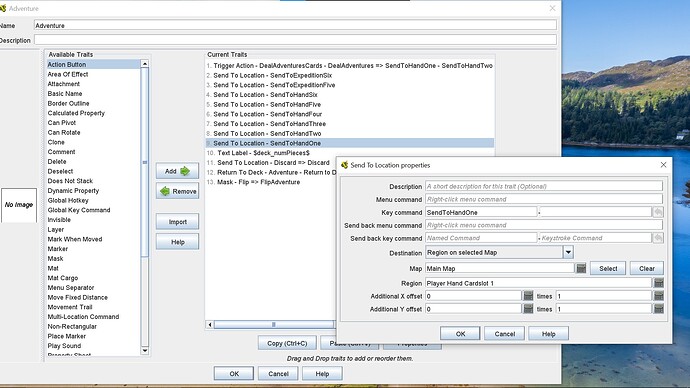This screenshot has height=388, width=690.
Task: Click Cancel in Send To Location properties
Action: [x=504, y=334]
